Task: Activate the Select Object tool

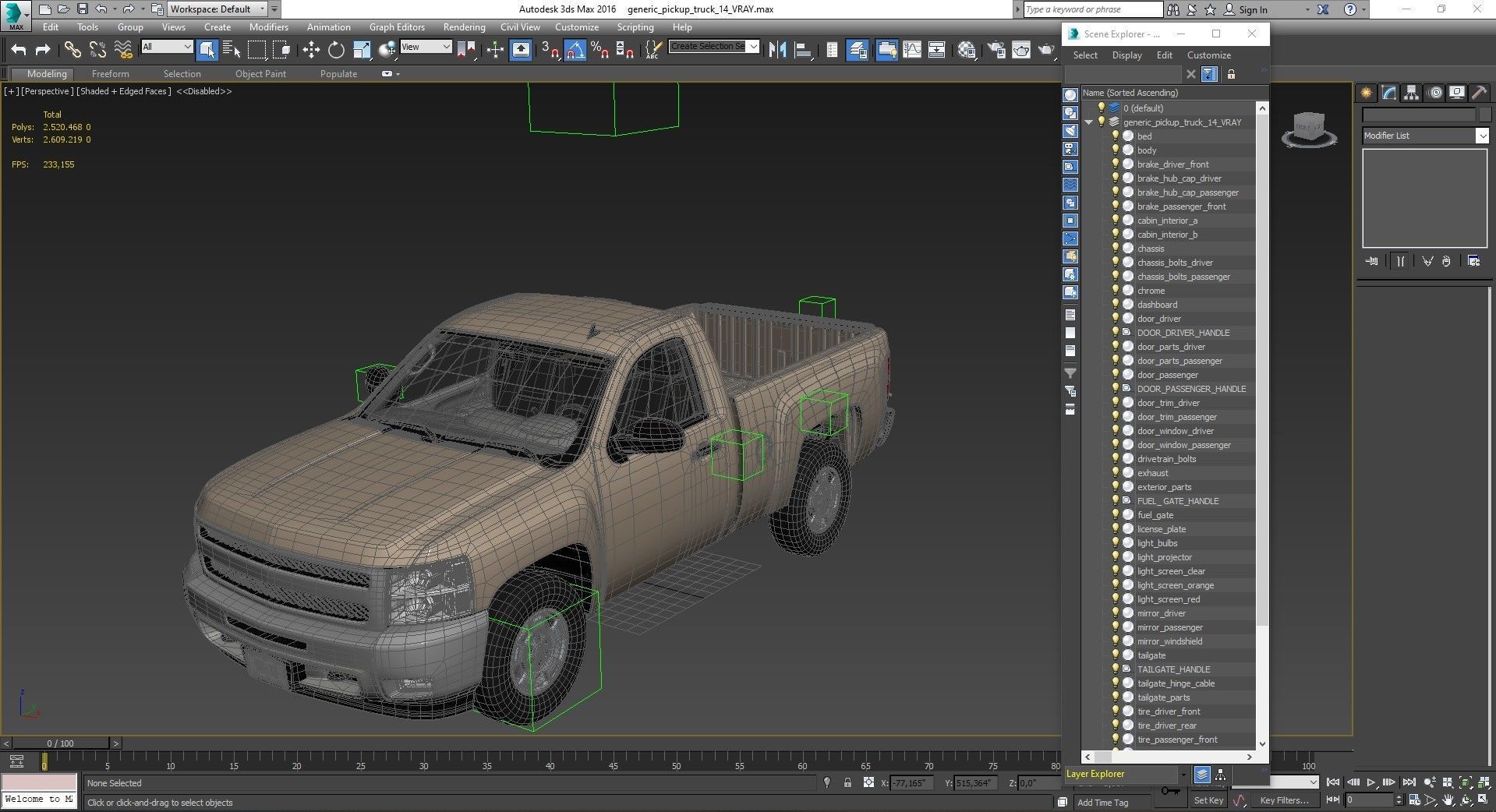Action: [207, 50]
